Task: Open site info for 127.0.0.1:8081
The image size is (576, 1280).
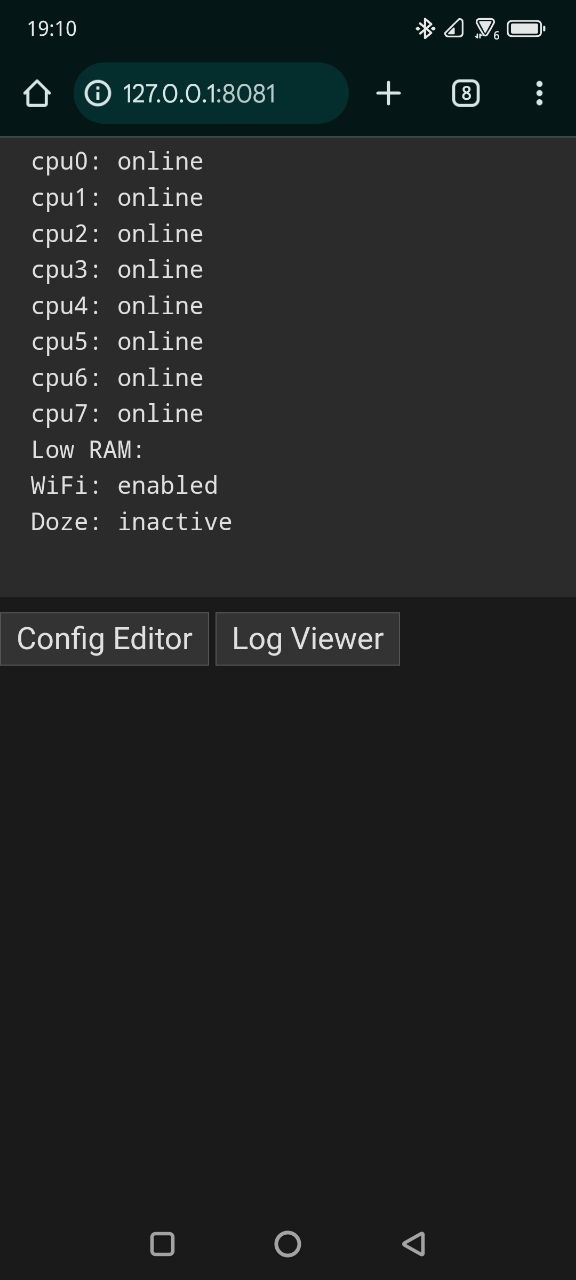Action: click(x=97, y=94)
